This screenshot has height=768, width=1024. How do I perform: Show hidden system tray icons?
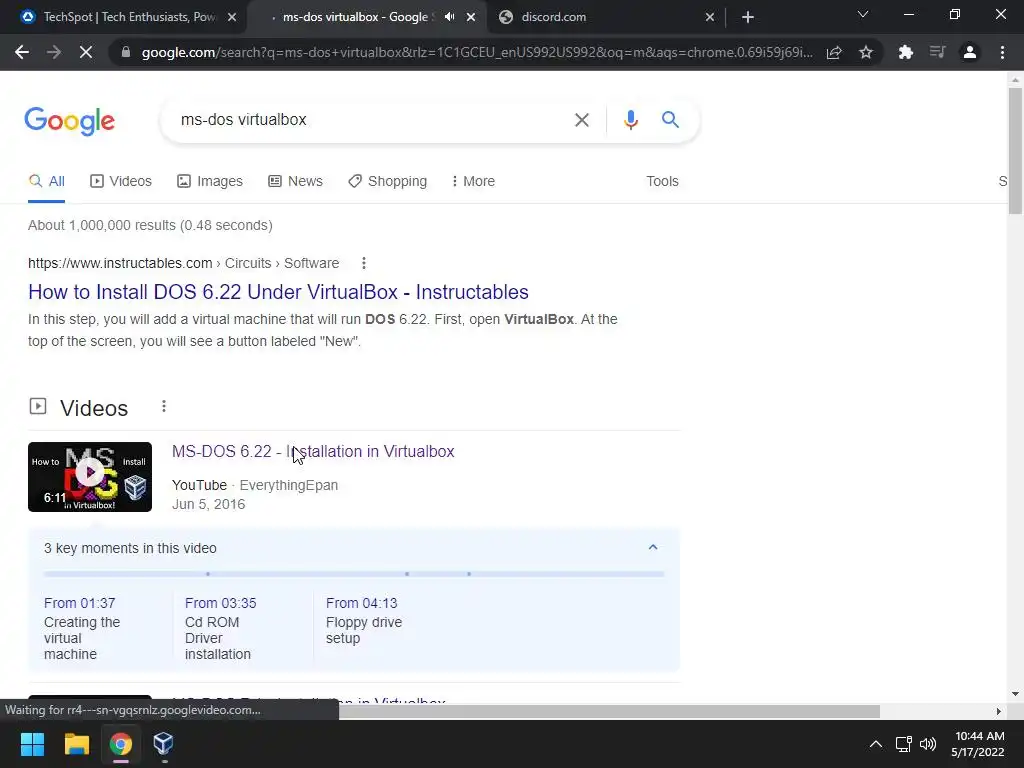pos(876,744)
